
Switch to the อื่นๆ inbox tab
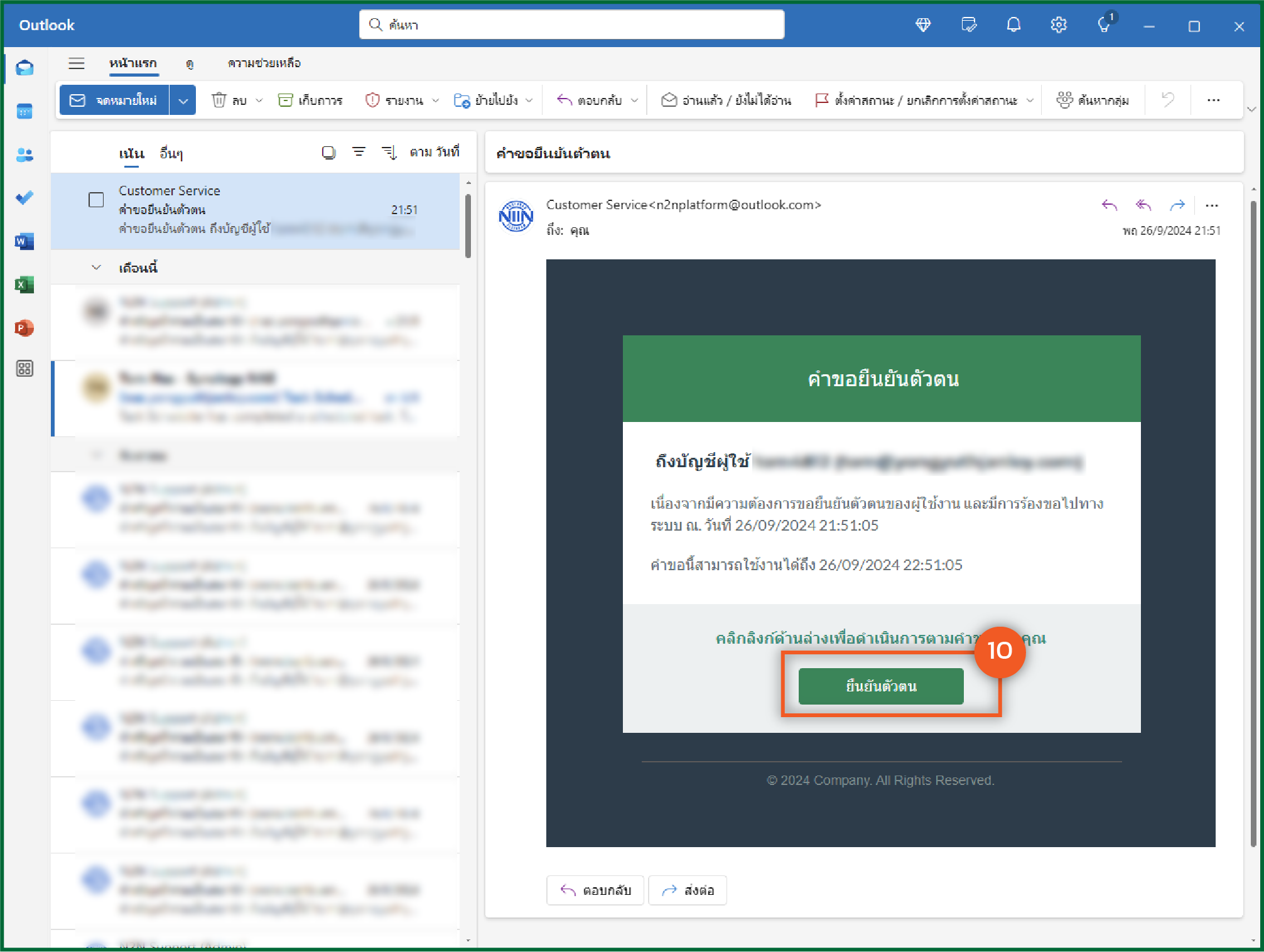point(171,153)
